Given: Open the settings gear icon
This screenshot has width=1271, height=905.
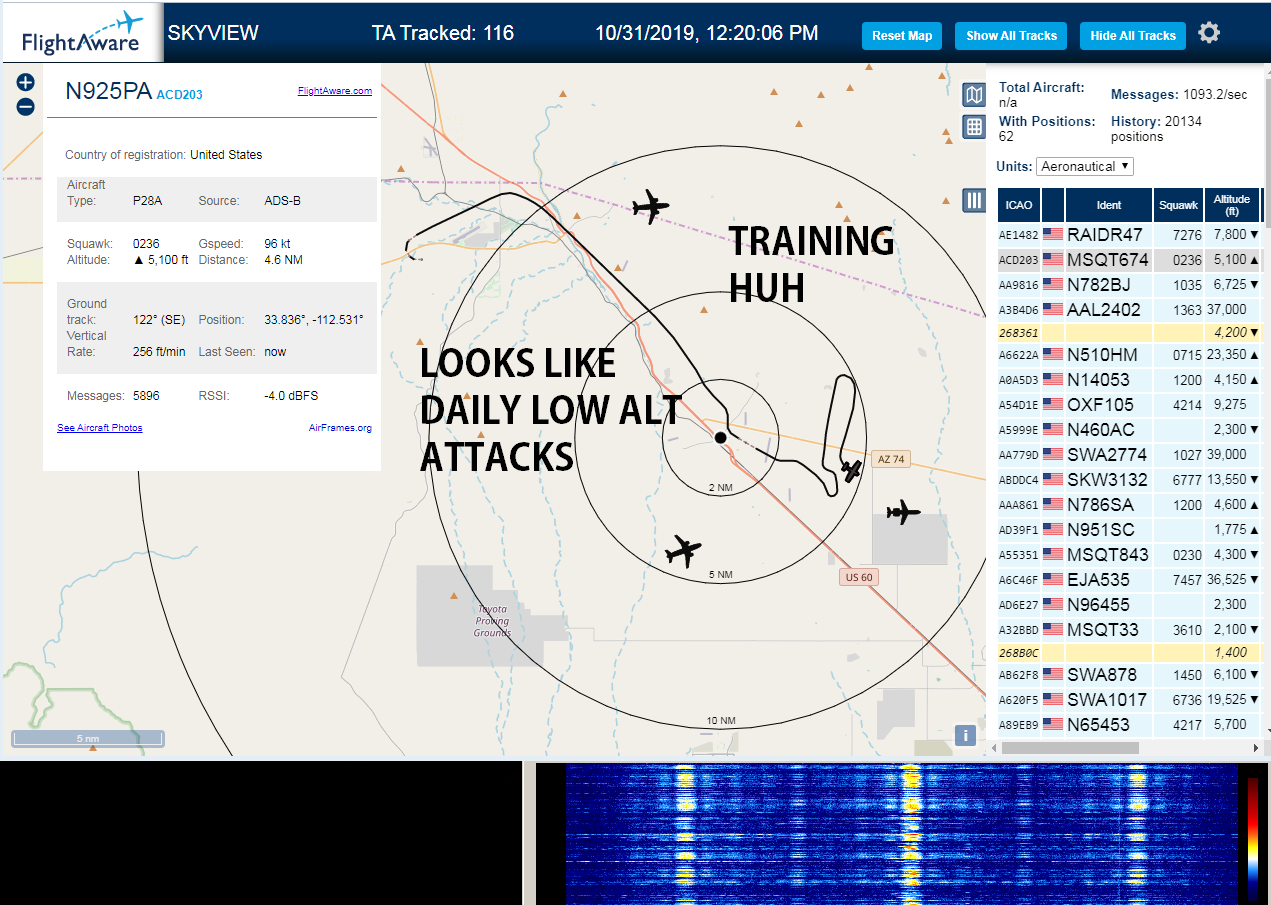Looking at the screenshot, I should tap(1209, 33).
